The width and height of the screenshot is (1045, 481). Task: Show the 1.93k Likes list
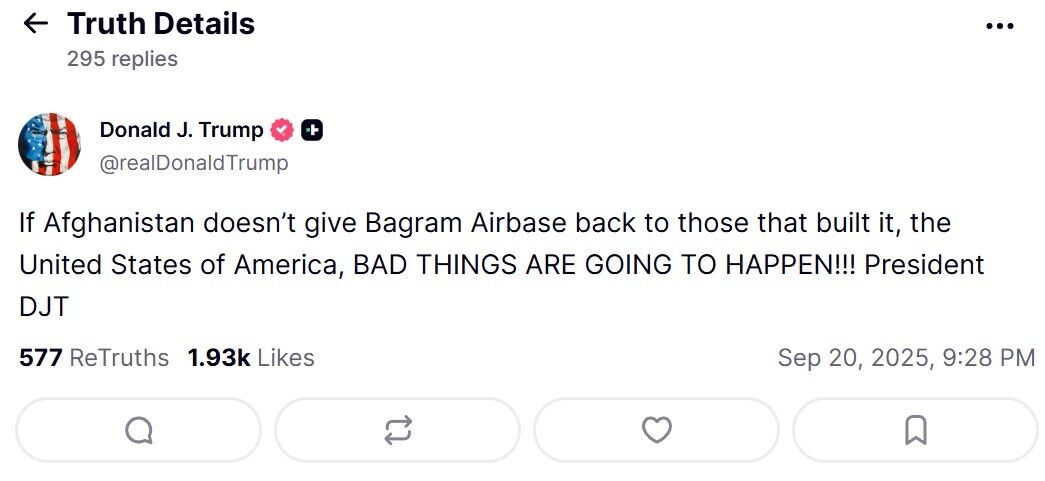coord(251,357)
